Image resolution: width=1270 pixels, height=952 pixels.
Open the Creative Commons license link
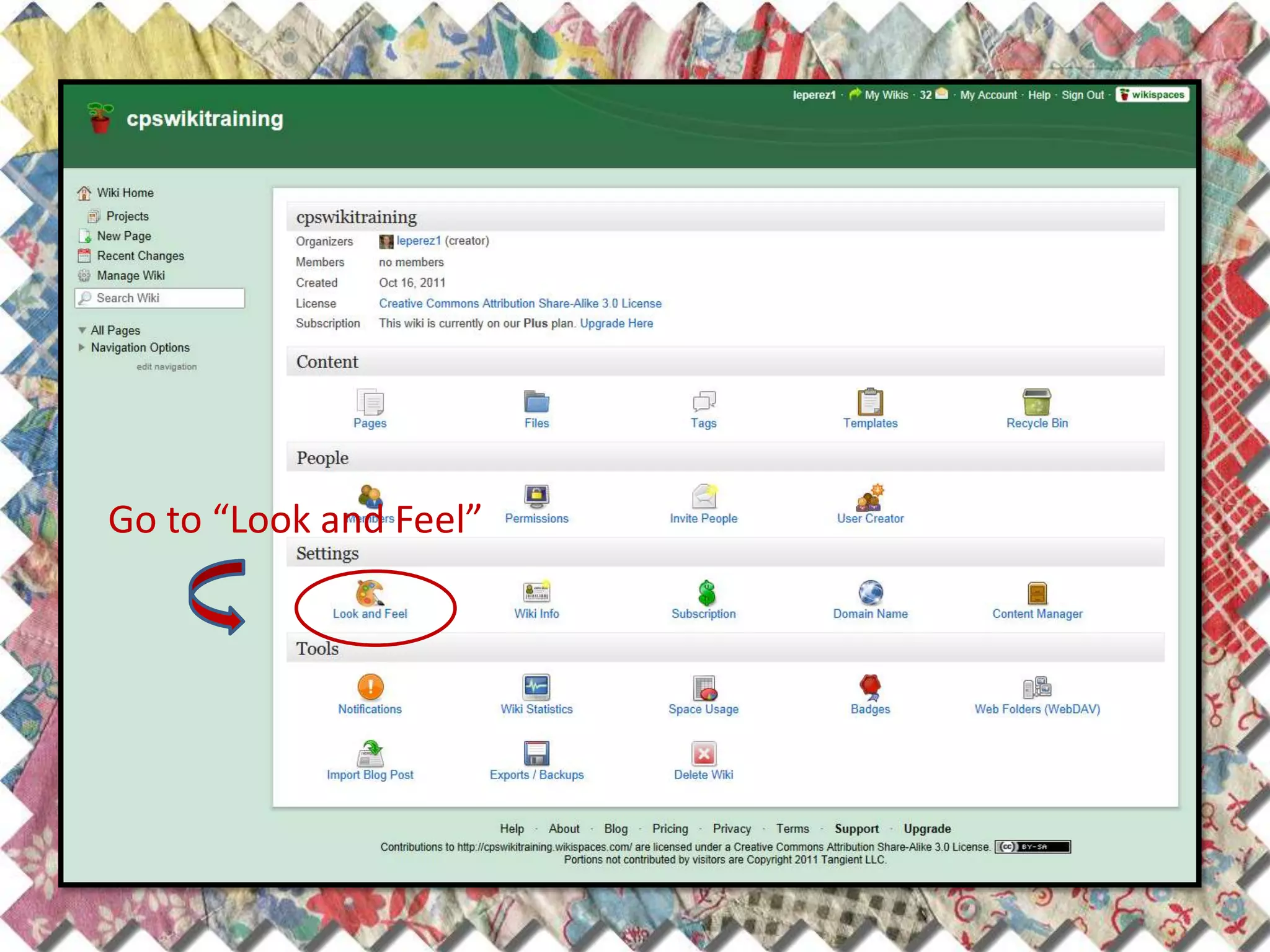point(520,304)
